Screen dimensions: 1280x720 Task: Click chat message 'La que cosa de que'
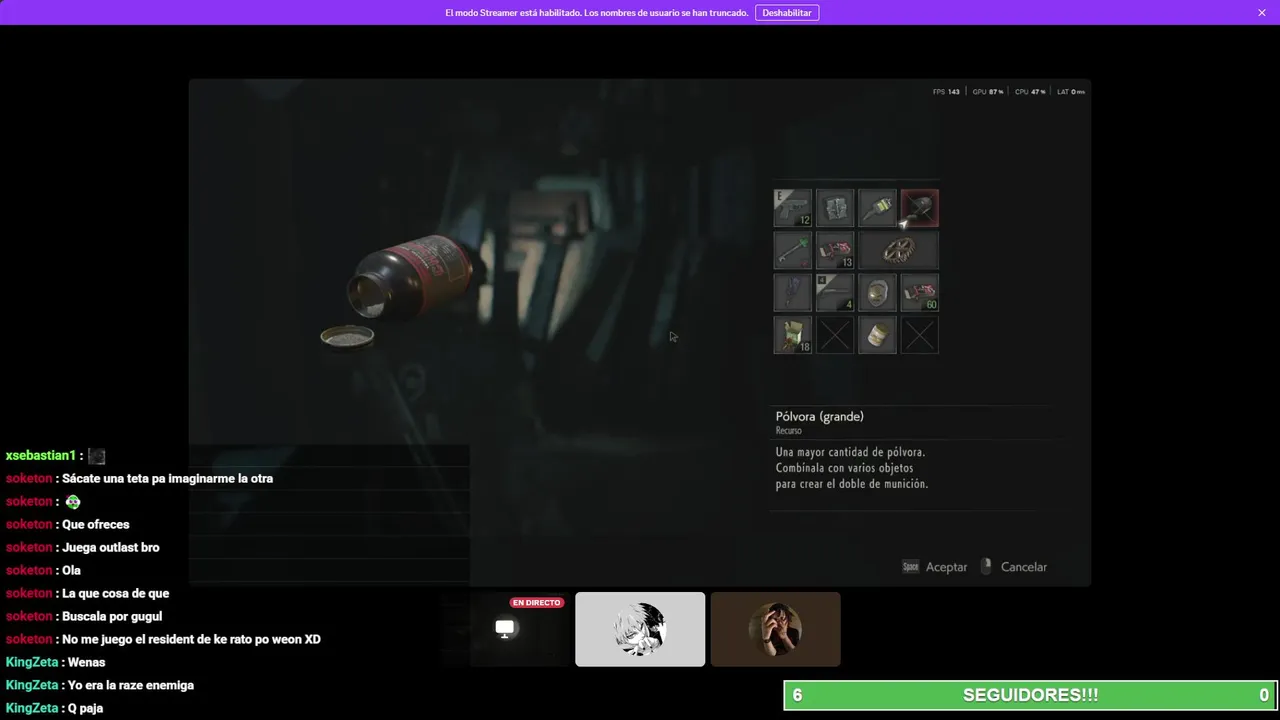coord(116,594)
